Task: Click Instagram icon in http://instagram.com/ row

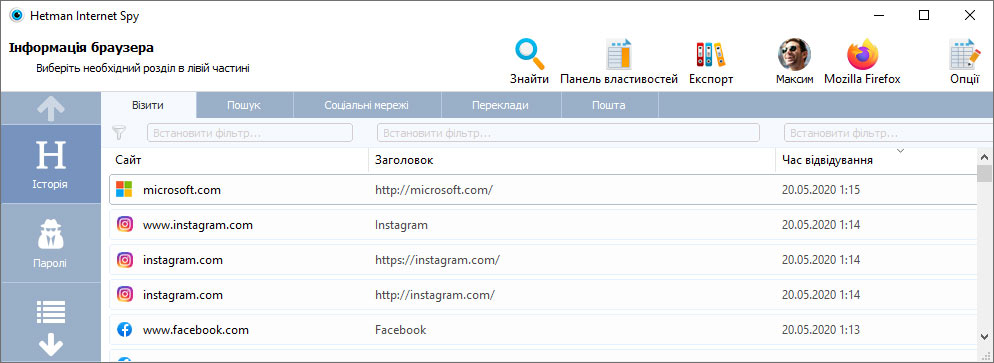Action: tap(126, 295)
